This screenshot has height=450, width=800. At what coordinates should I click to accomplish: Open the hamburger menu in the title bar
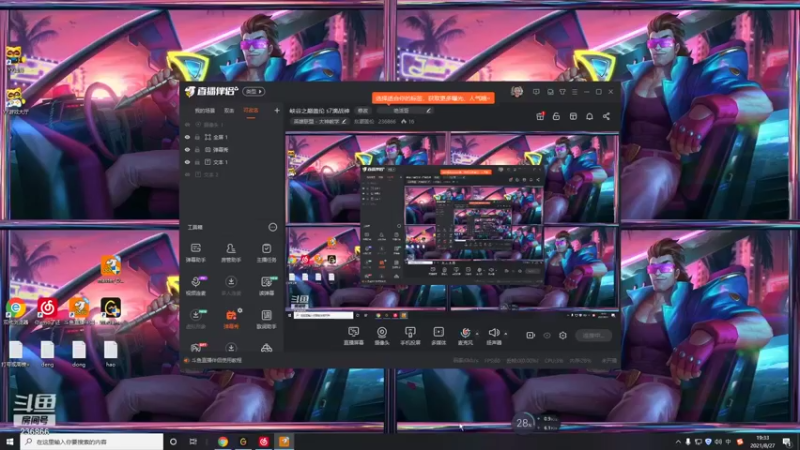574,92
